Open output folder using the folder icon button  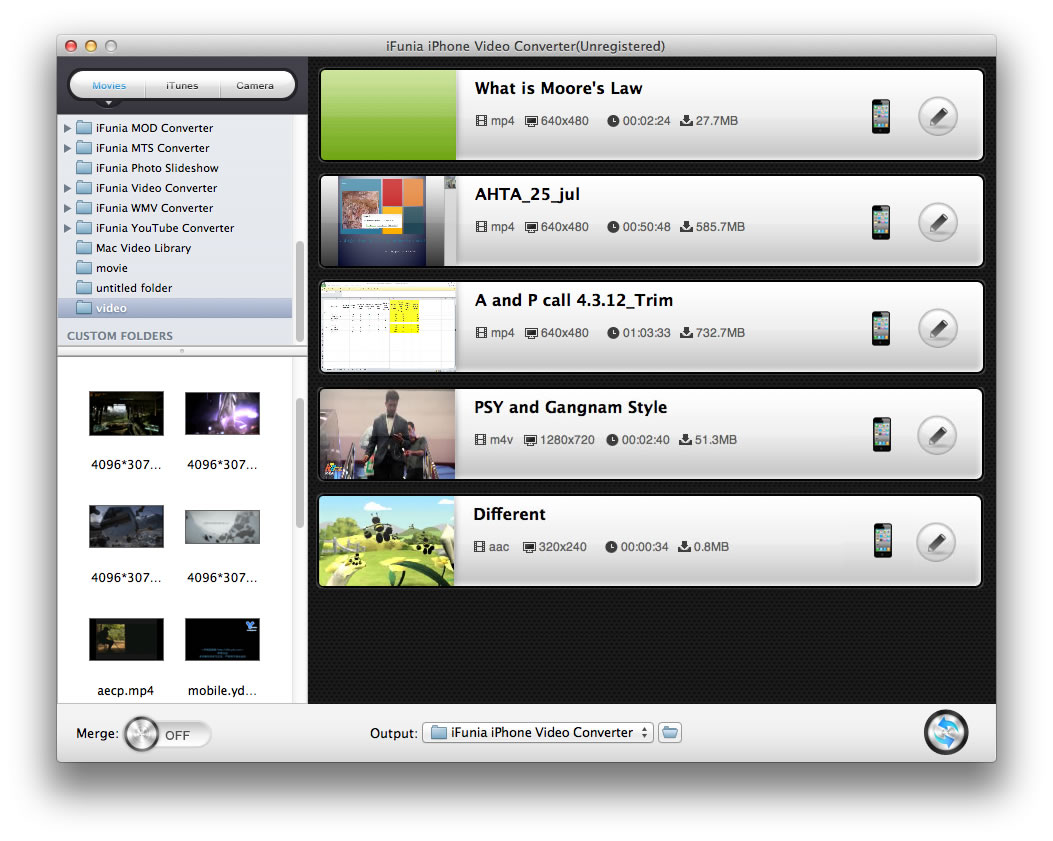pos(670,732)
